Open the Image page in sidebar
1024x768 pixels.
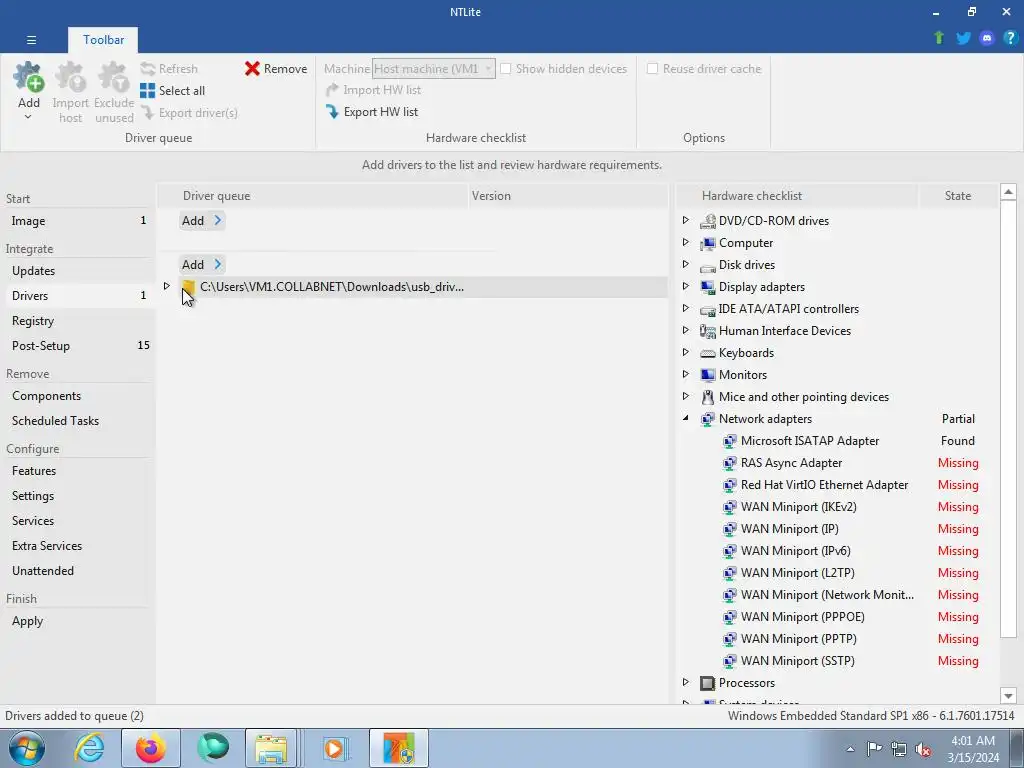click(x=78, y=221)
